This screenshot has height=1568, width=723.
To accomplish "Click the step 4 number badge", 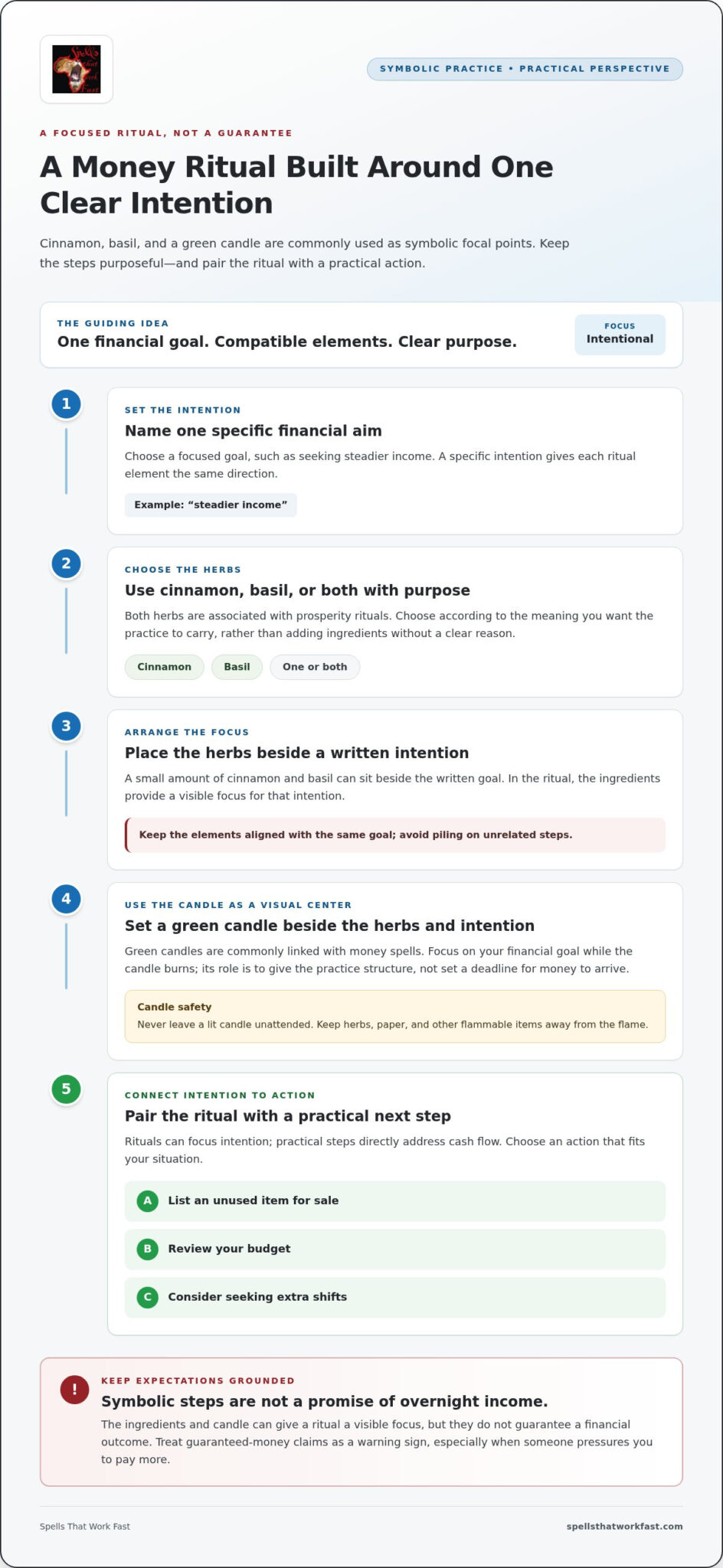I will tap(66, 899).
